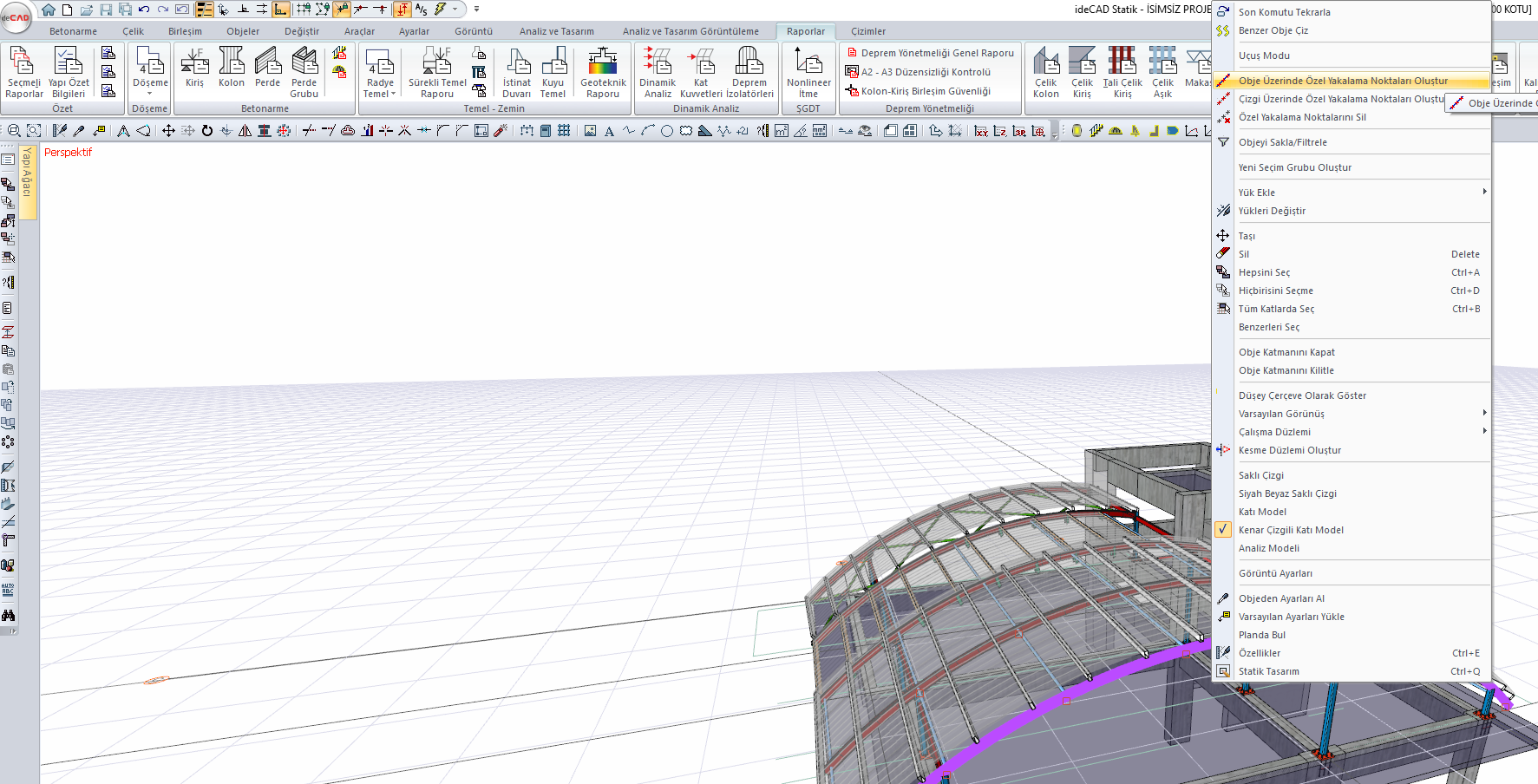Open the Perde Grubu report
The image size is (1538, 784).
coord(304,73)
